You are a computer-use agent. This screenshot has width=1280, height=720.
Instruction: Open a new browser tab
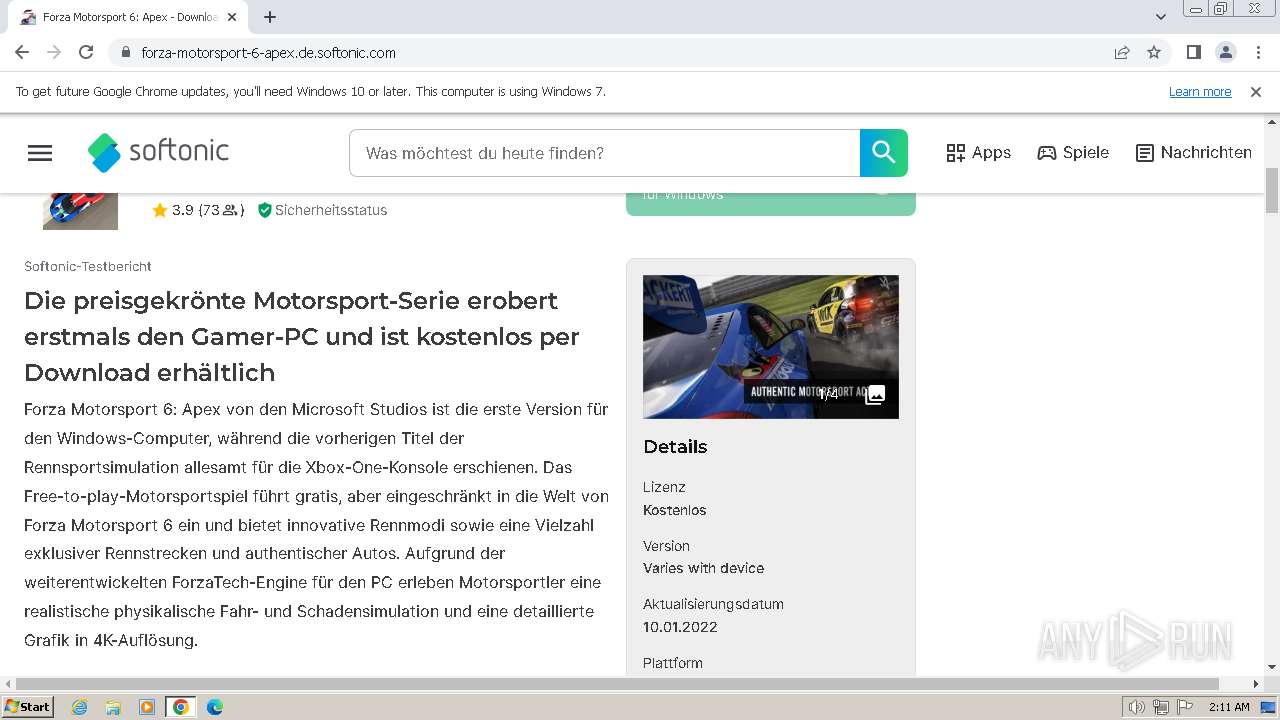coord(270,17)
